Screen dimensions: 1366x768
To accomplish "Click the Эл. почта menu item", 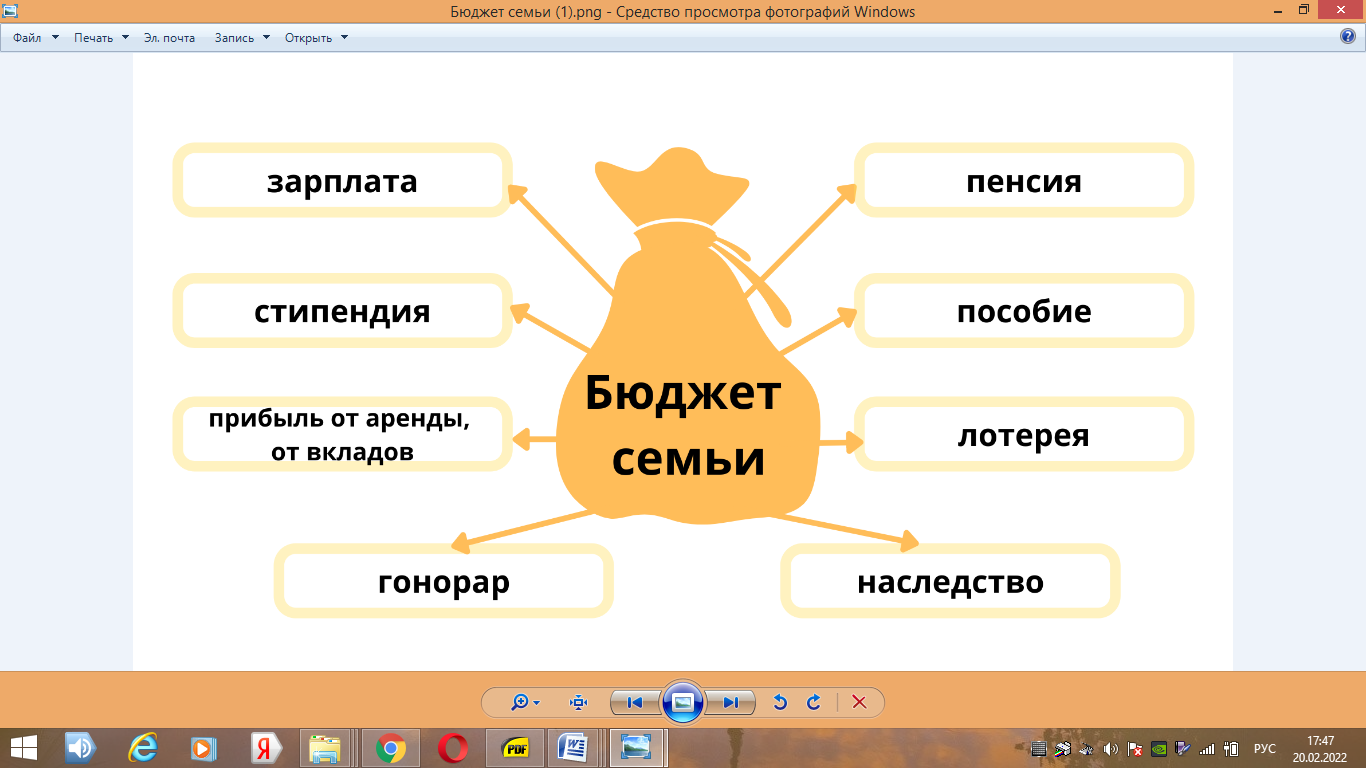I will coord(169,38).
